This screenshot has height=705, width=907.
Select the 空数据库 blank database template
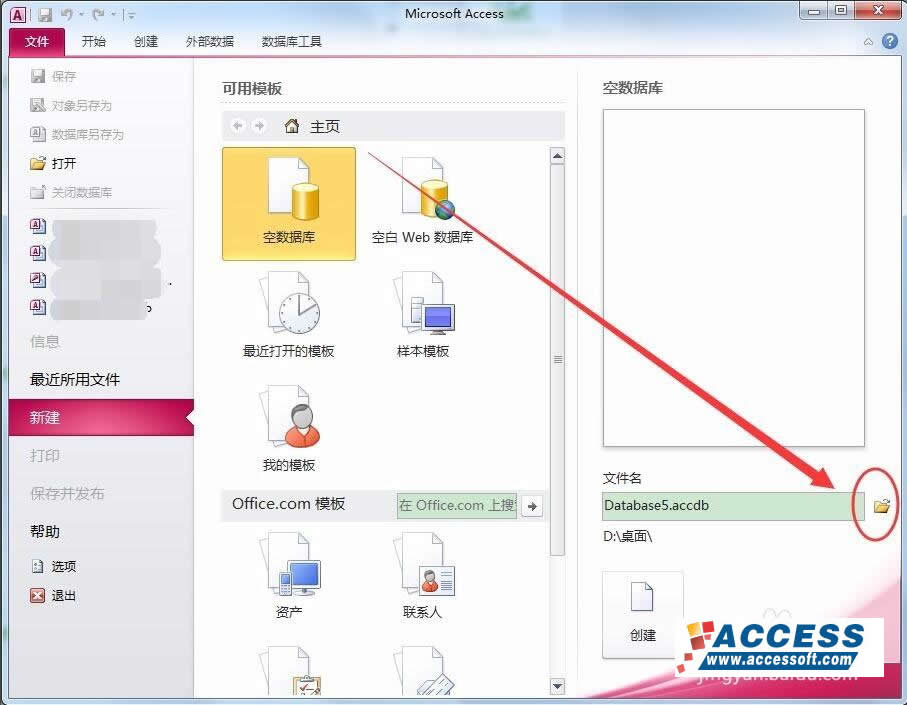[x=289, y=204]
